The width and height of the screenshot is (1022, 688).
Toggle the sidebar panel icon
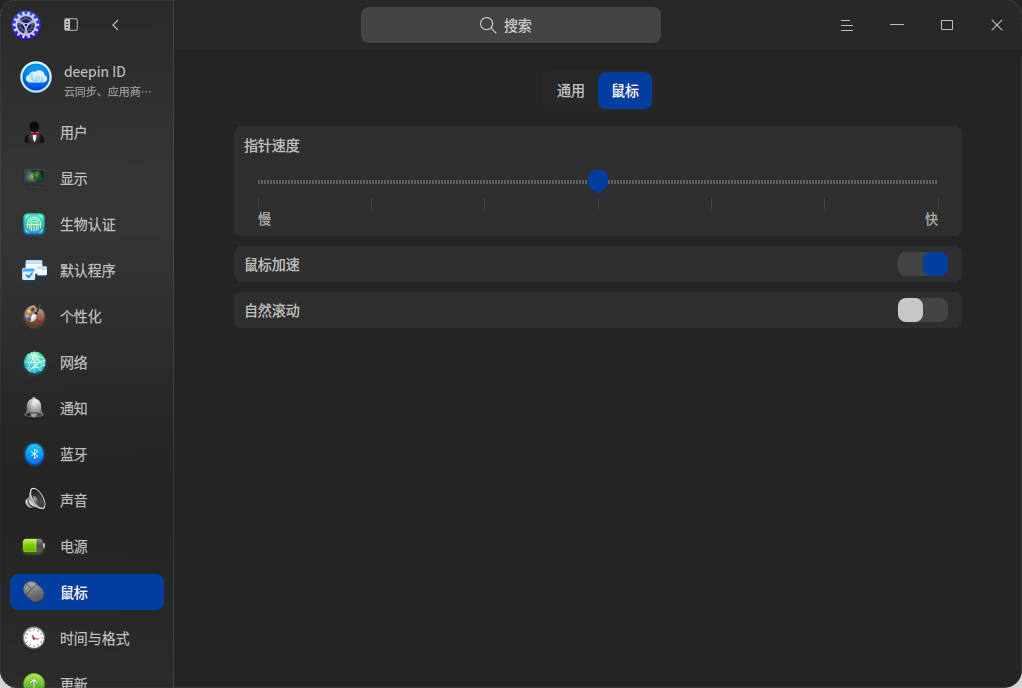click(x=71, y=25)
